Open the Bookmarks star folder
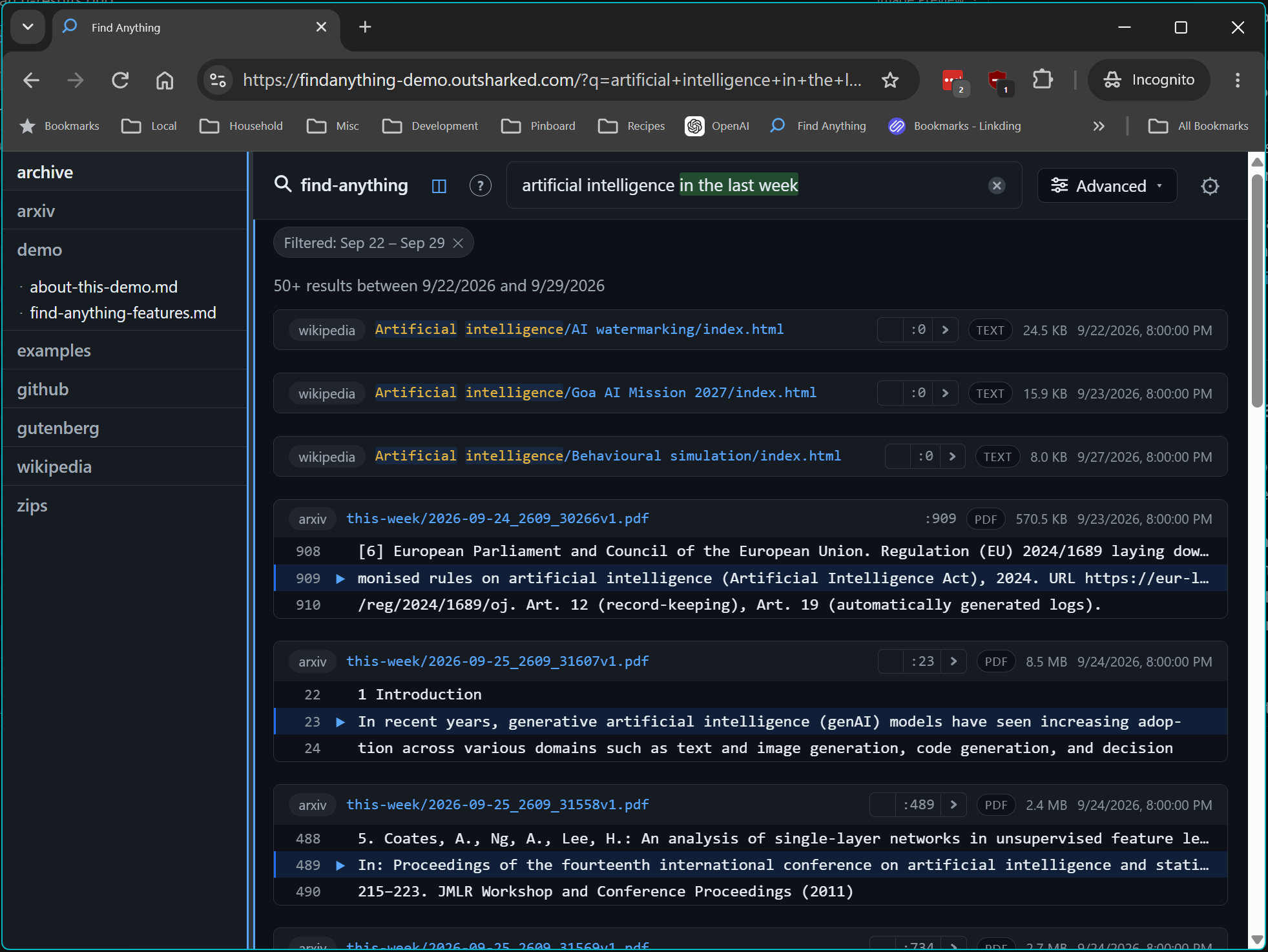The height and width of the screenshot is (952, 1268). pos(59,126)
